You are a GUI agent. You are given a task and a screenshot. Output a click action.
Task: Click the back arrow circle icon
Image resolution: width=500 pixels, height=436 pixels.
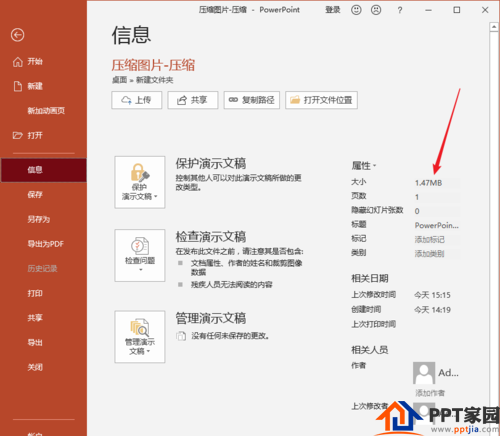(17, 35)
